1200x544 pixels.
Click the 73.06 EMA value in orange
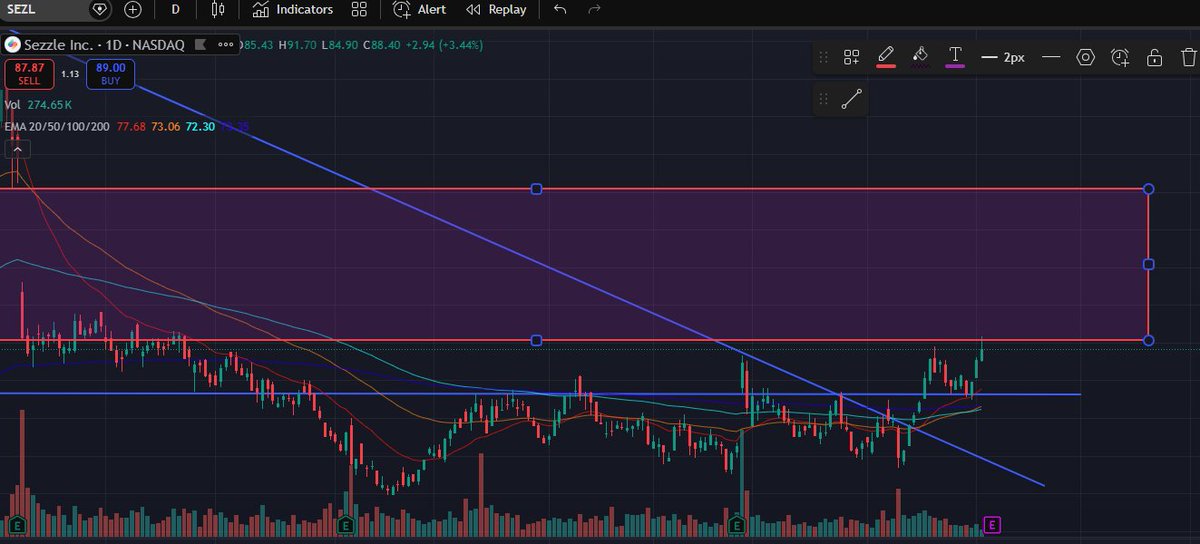(168, 127)
